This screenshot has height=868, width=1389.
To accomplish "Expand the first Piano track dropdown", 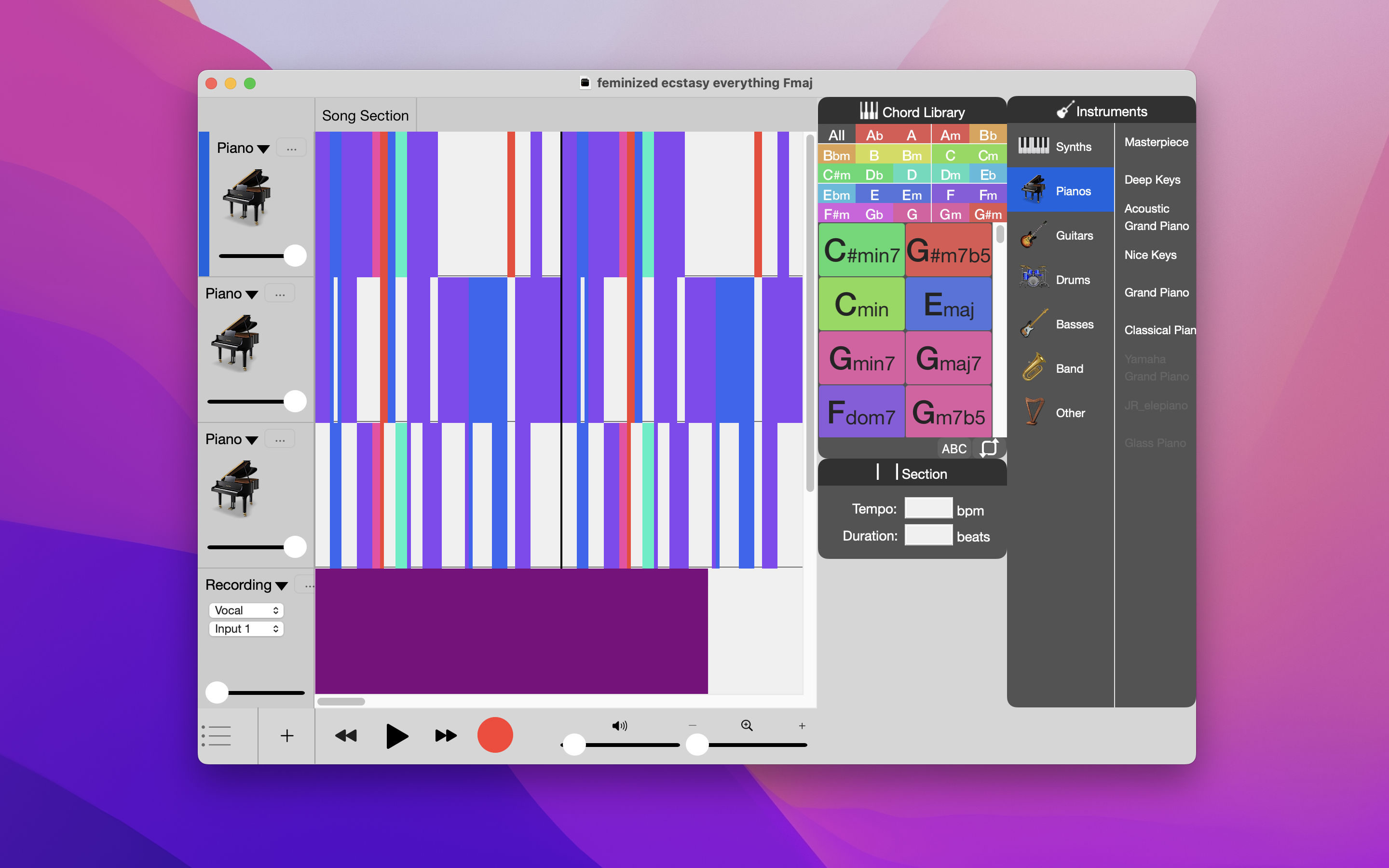I will pos(263,149).
